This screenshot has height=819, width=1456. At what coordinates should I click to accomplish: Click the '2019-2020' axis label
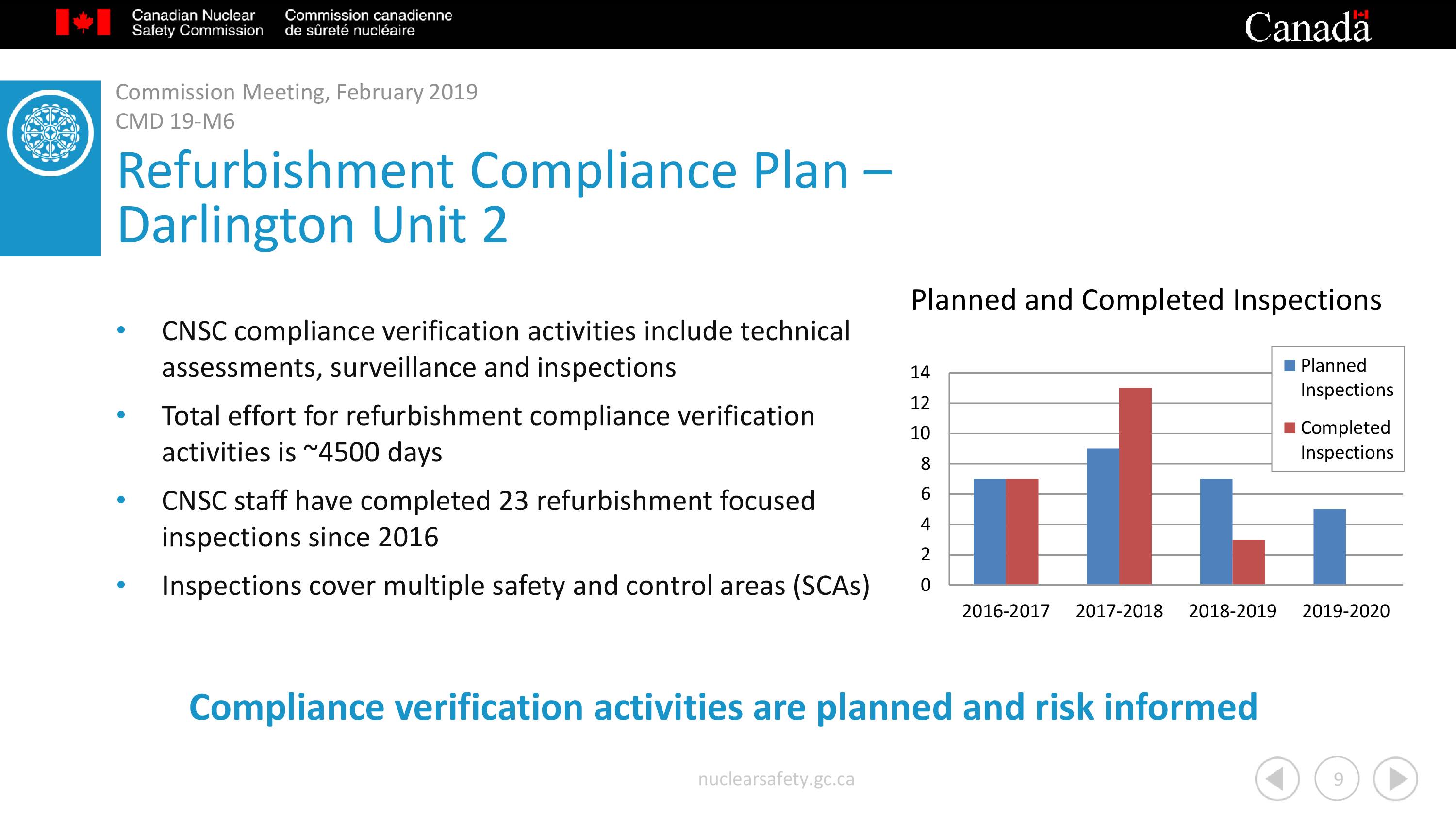tap(1346, 611)
